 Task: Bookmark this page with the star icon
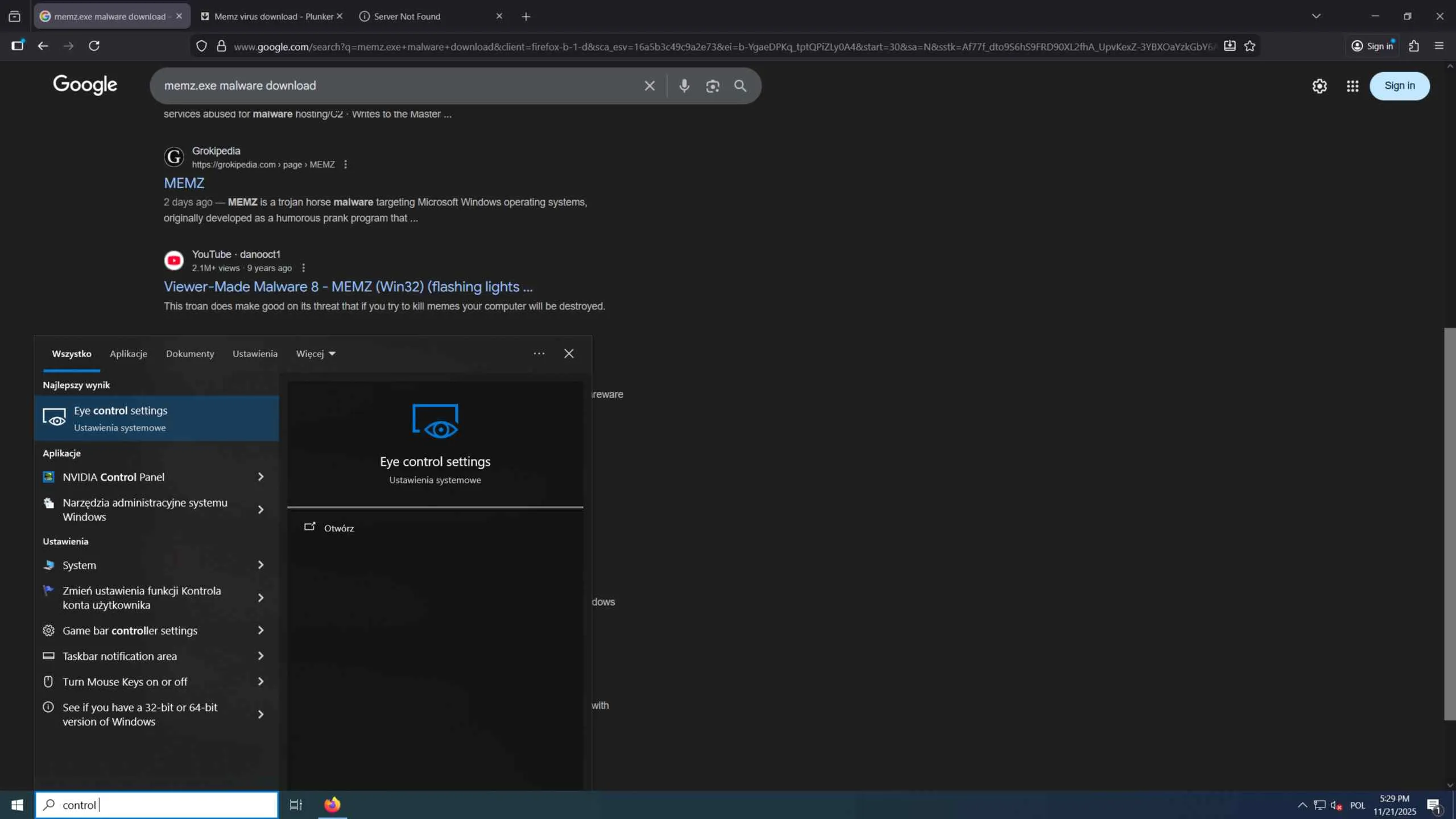click(1250, 46)
